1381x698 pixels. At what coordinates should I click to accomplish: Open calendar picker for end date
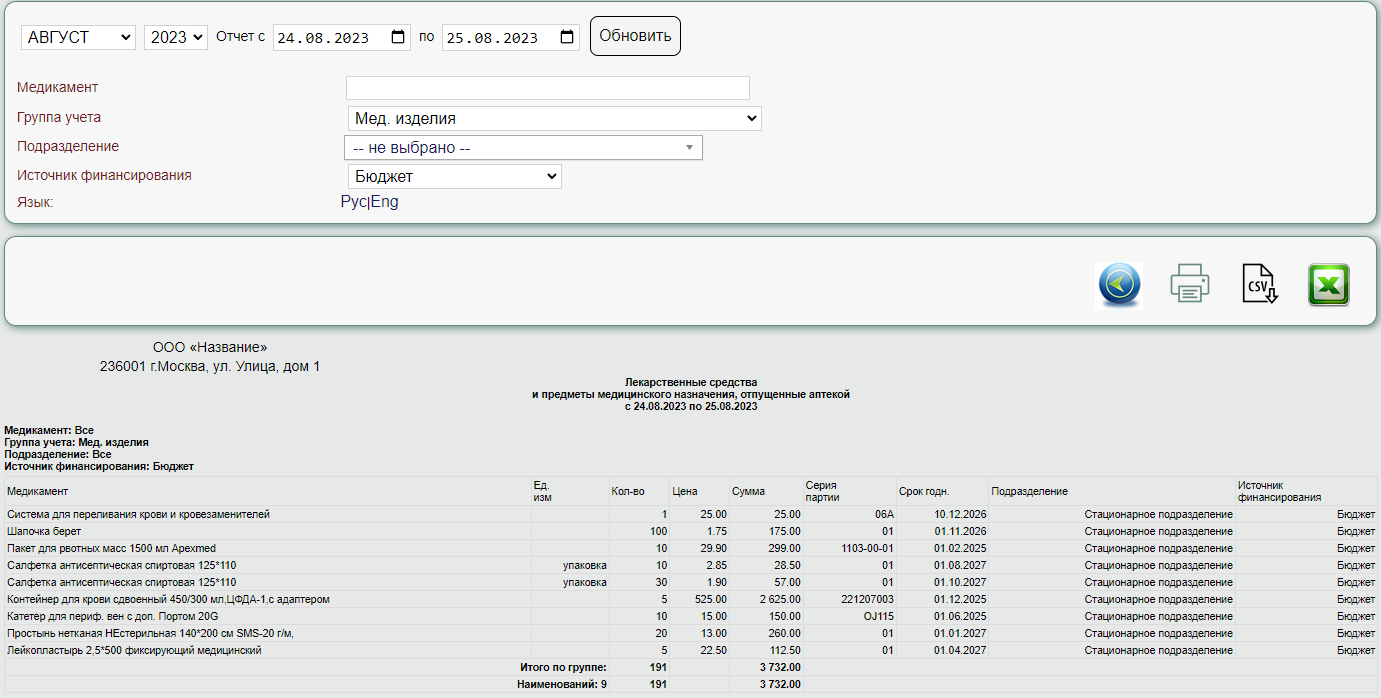pos(567,38)
